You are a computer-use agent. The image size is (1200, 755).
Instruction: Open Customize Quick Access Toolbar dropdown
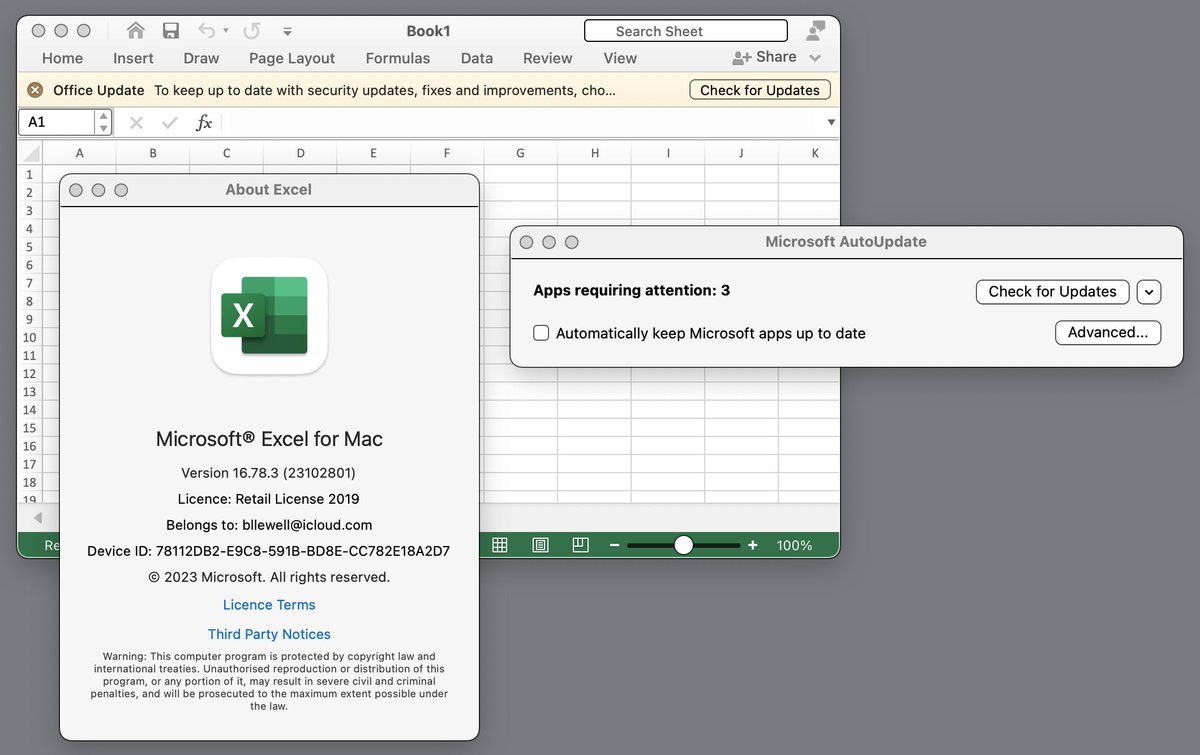(288, 31)
